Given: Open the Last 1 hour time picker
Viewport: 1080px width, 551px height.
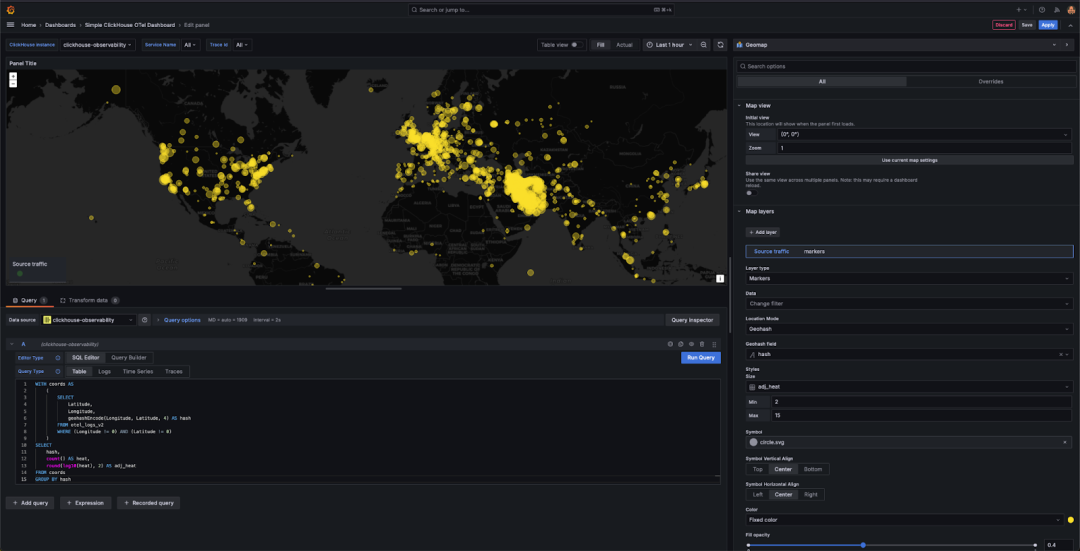Looking at the screenshot, I should click(668, 45).
